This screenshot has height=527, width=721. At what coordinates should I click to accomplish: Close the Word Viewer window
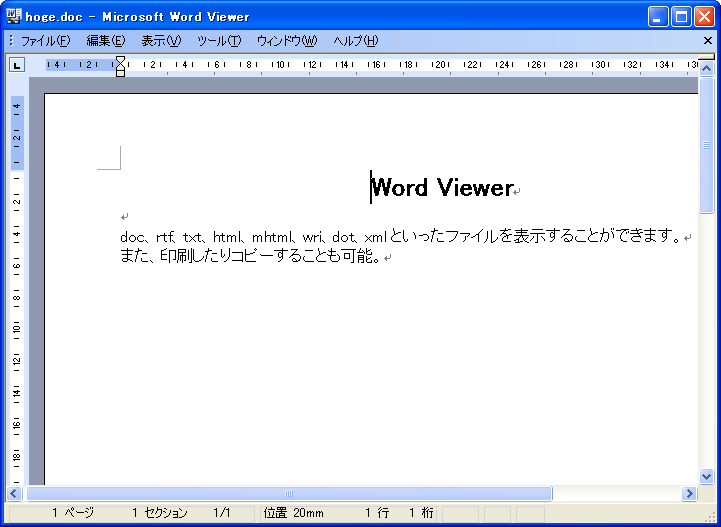[704, 17]
